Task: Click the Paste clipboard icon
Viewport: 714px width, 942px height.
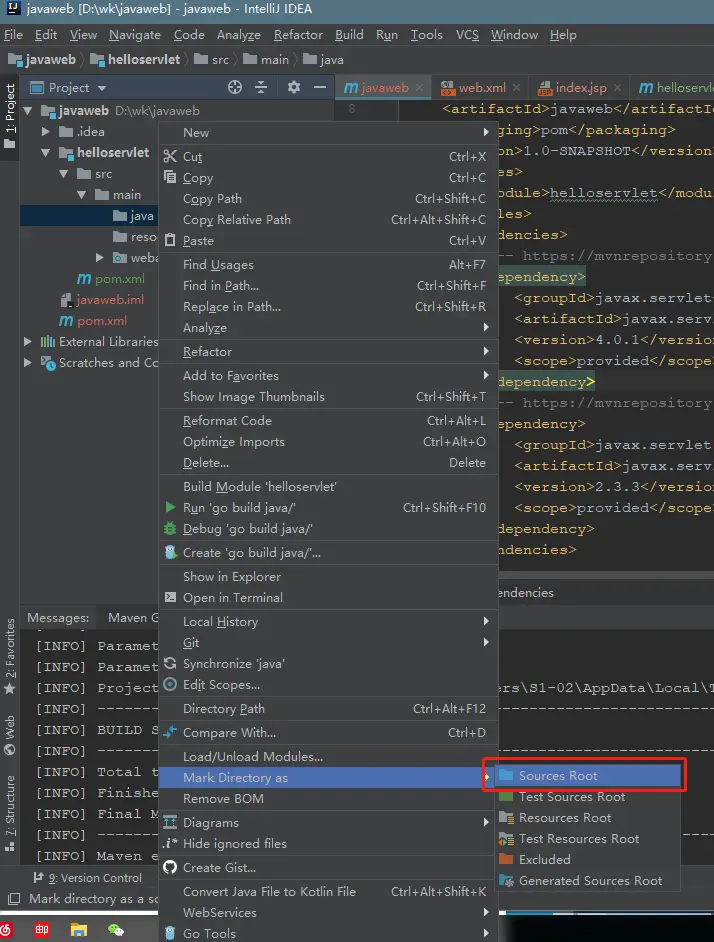Action: (170, 240)
